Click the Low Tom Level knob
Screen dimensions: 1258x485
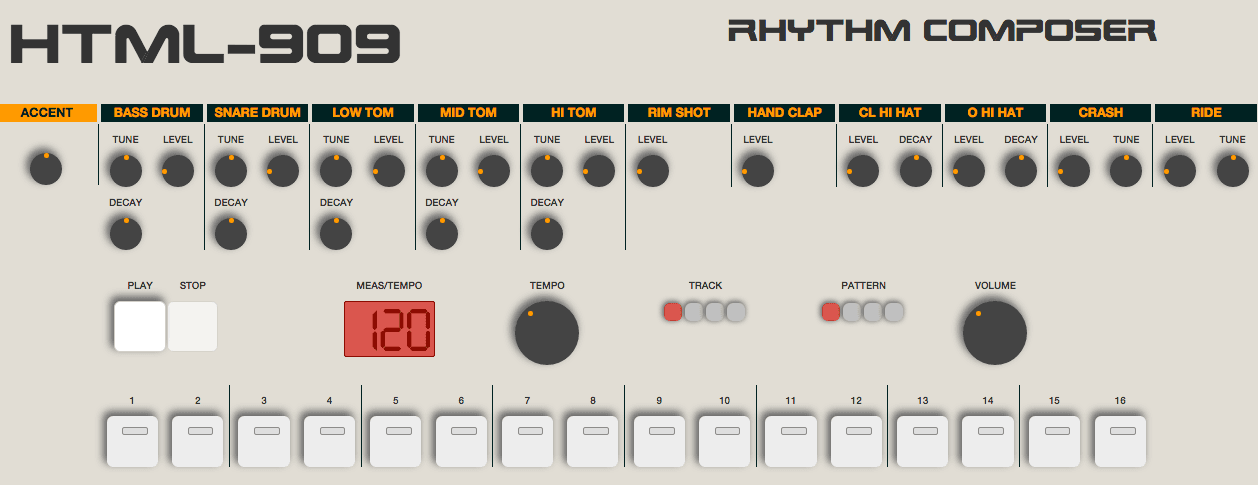tap(388, 171)
